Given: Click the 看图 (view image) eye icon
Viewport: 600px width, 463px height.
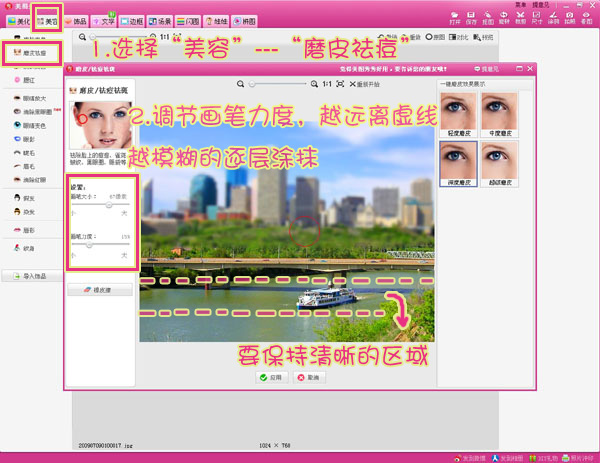Looking at the screenshot, I should pyautogui.click(x=587, y=18).
